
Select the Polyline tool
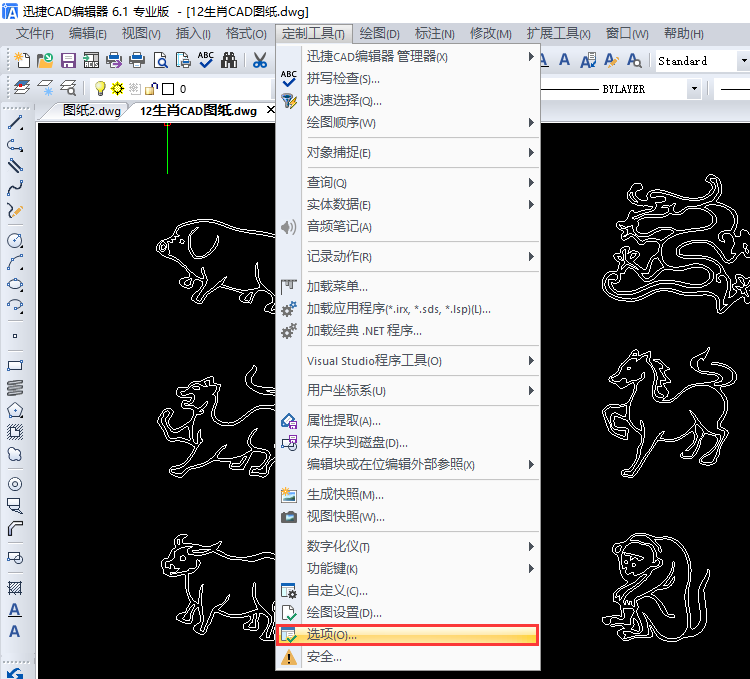coord(15,145)
